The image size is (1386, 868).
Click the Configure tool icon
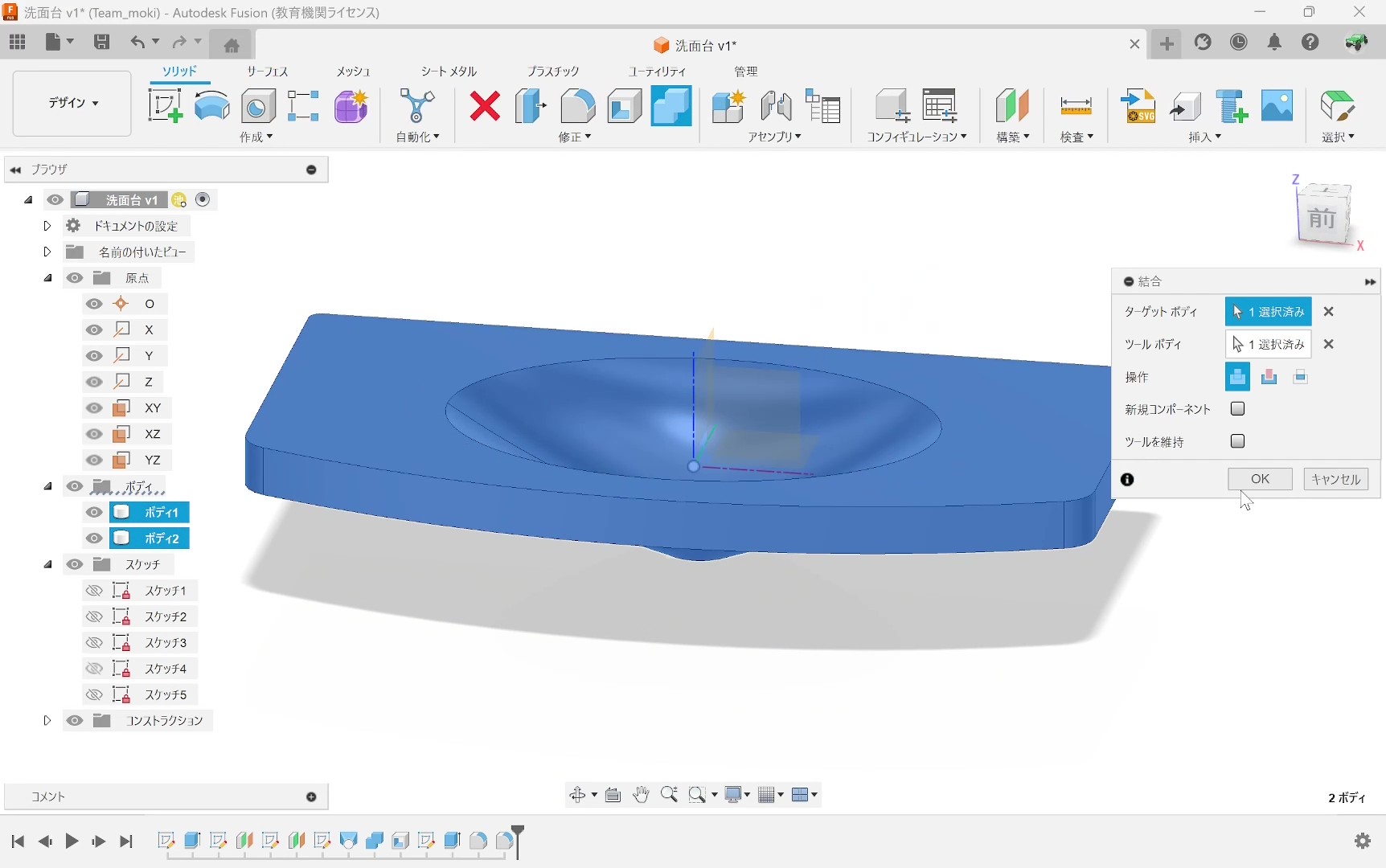892,106
